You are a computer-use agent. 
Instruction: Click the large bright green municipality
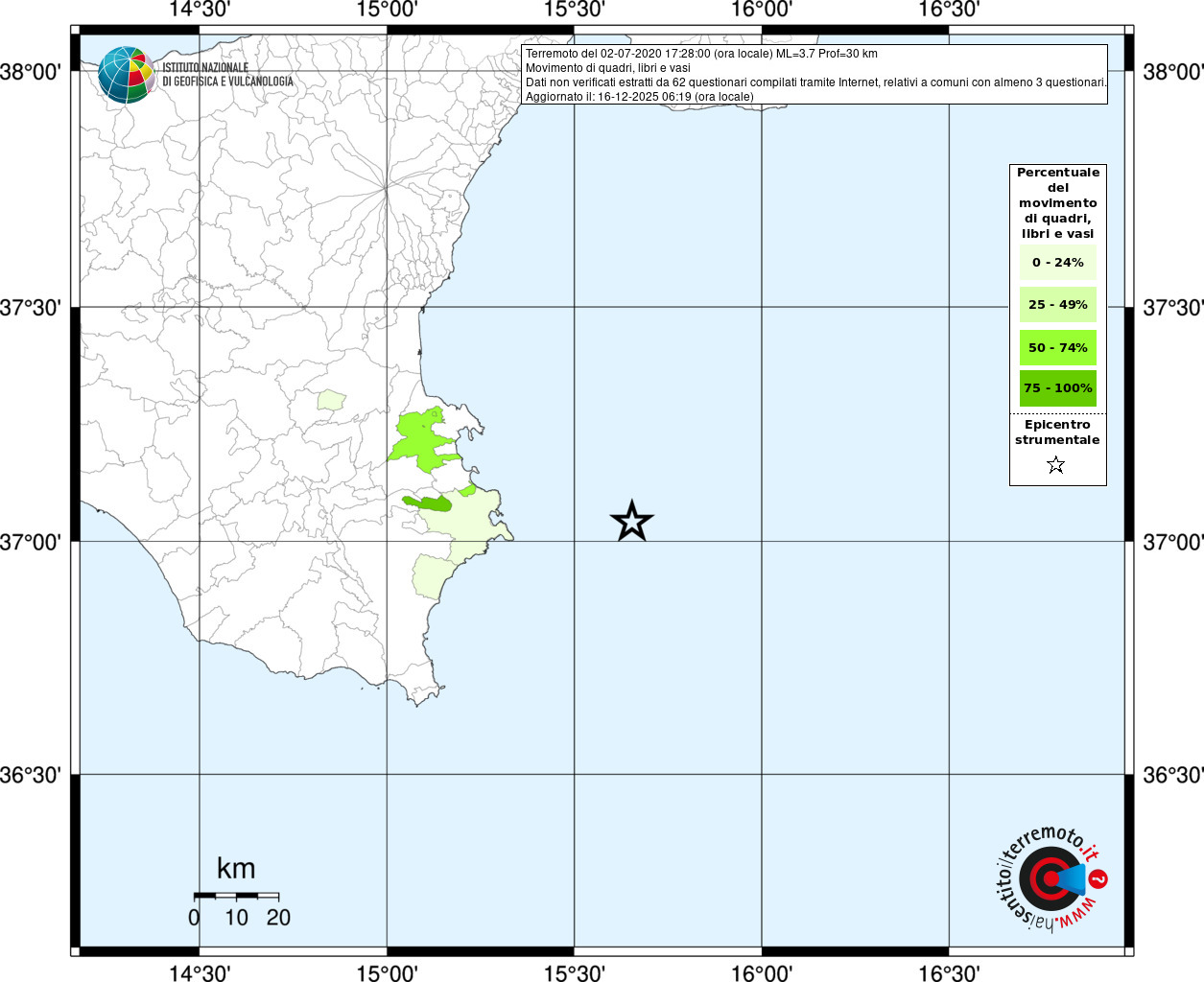(x=420, y=441)
